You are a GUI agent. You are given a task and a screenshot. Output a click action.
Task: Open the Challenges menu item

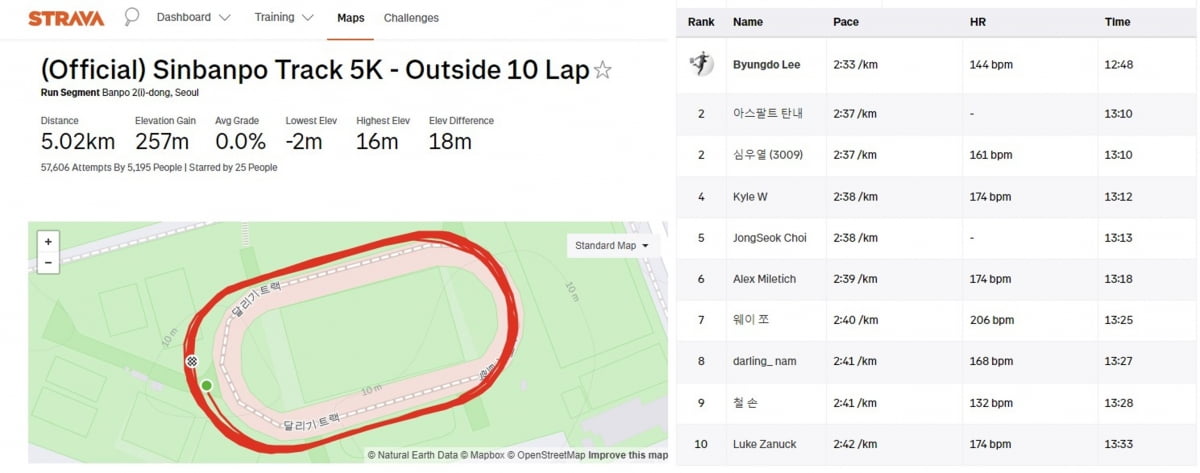411,18
